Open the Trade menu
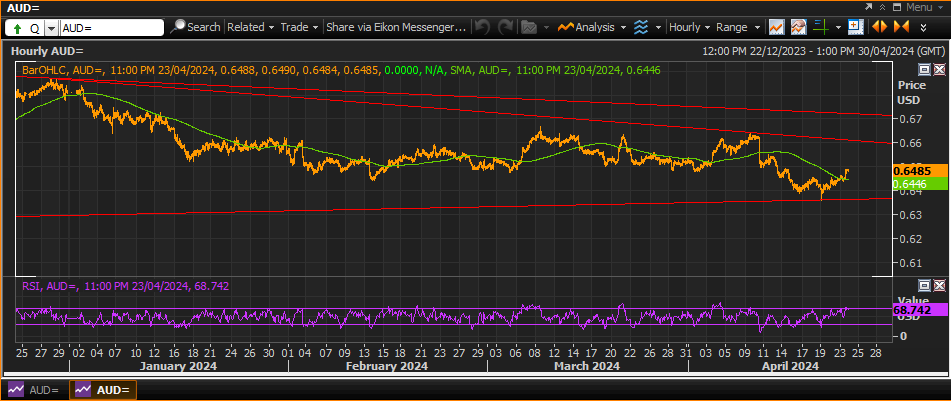This screenshot has width=951, height=401. [298, 27]
